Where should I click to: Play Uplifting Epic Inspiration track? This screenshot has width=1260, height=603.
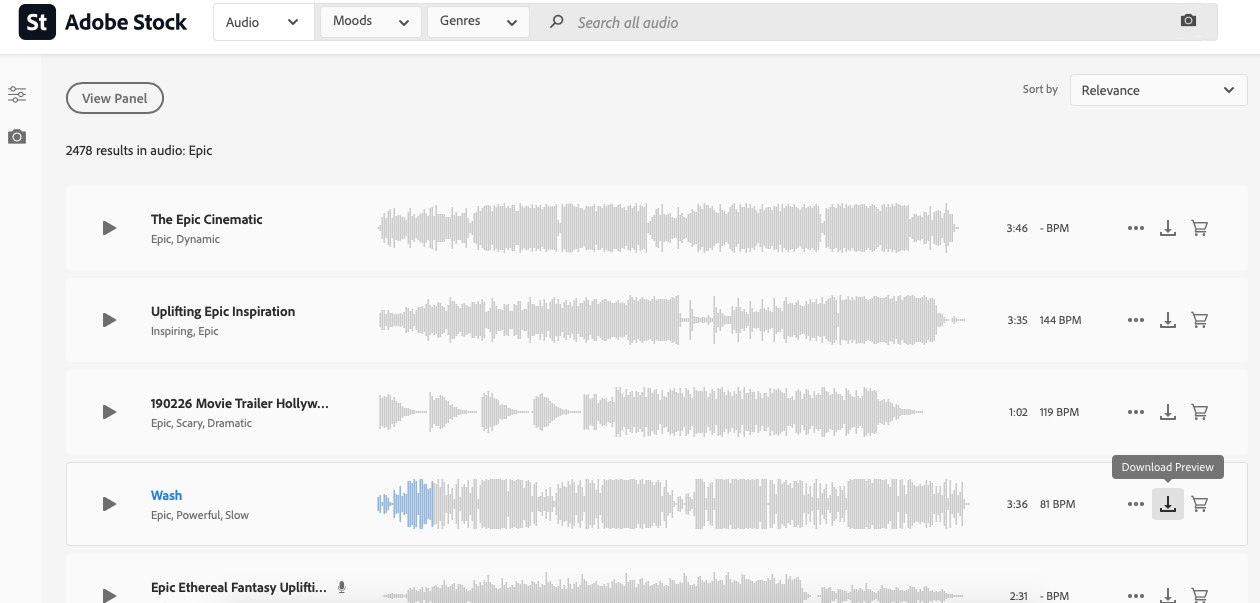pyautogui.click(x=109, y=320)
